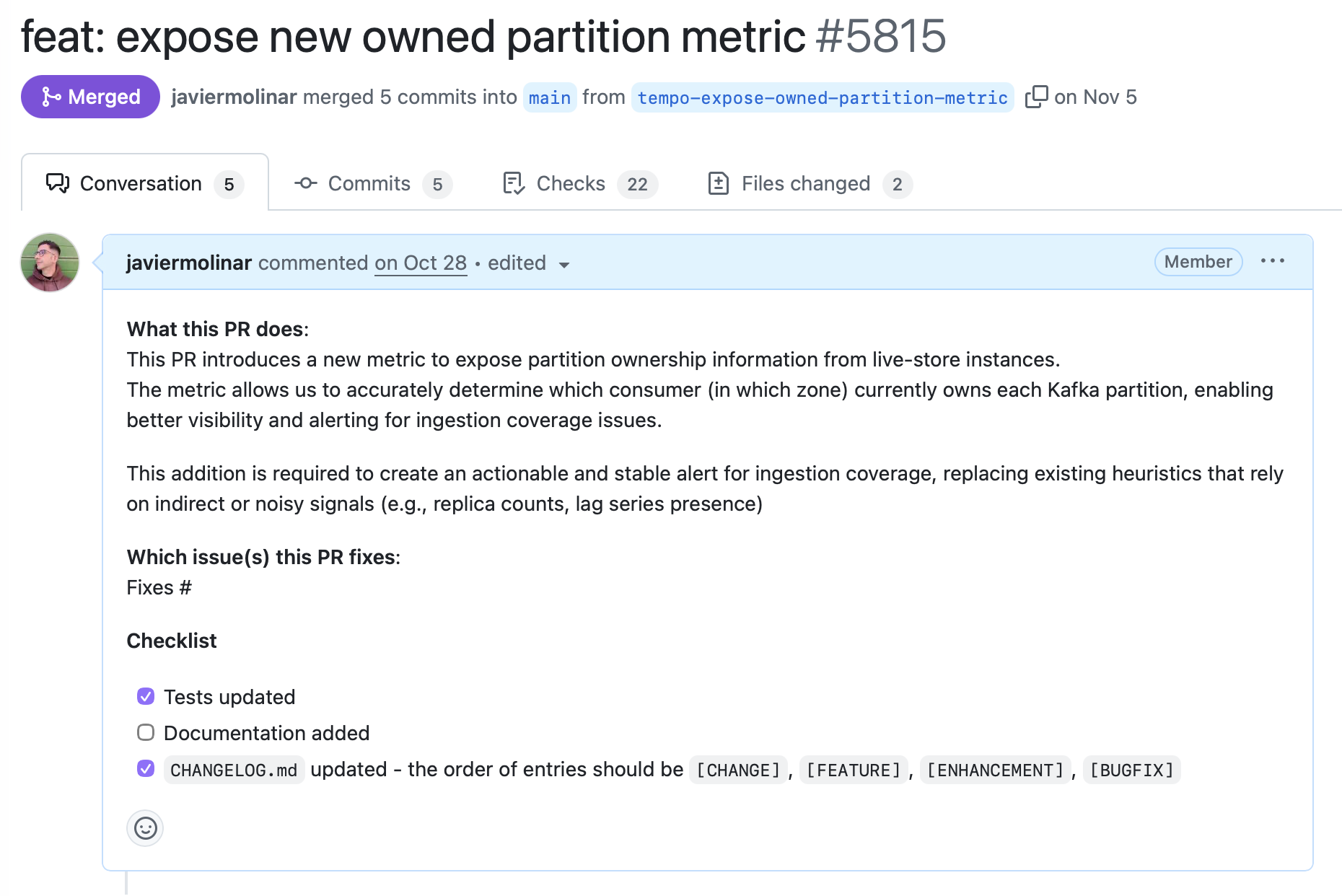Uncheck the Tests updated checkbox
The height and width of the screenshot is (896, 1342).
pyautogui.click(x=145, y=696)
